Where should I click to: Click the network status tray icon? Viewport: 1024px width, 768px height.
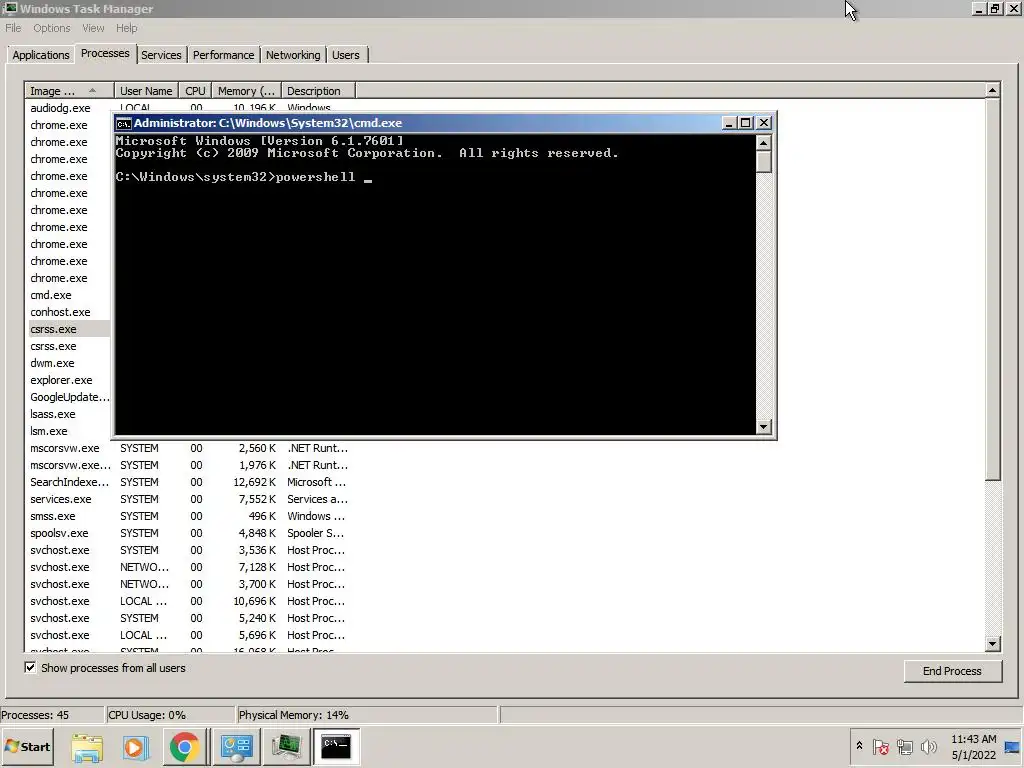click(x=904, y=746)
